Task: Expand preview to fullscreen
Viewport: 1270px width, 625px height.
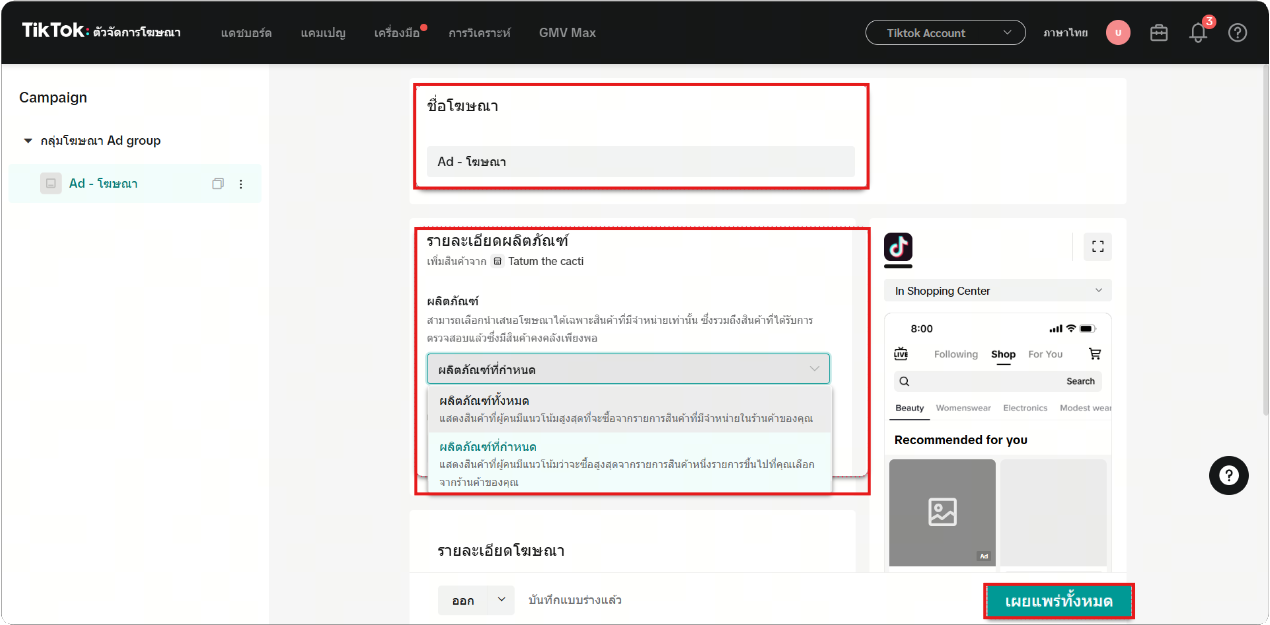Action: tap(1097, 247)
